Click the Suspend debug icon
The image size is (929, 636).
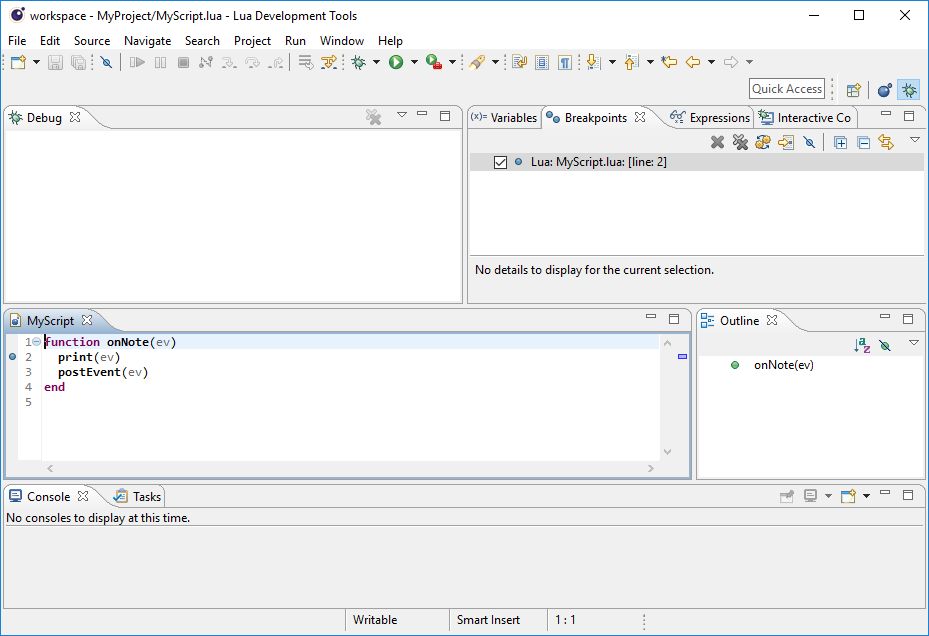[x=160, y=62]
